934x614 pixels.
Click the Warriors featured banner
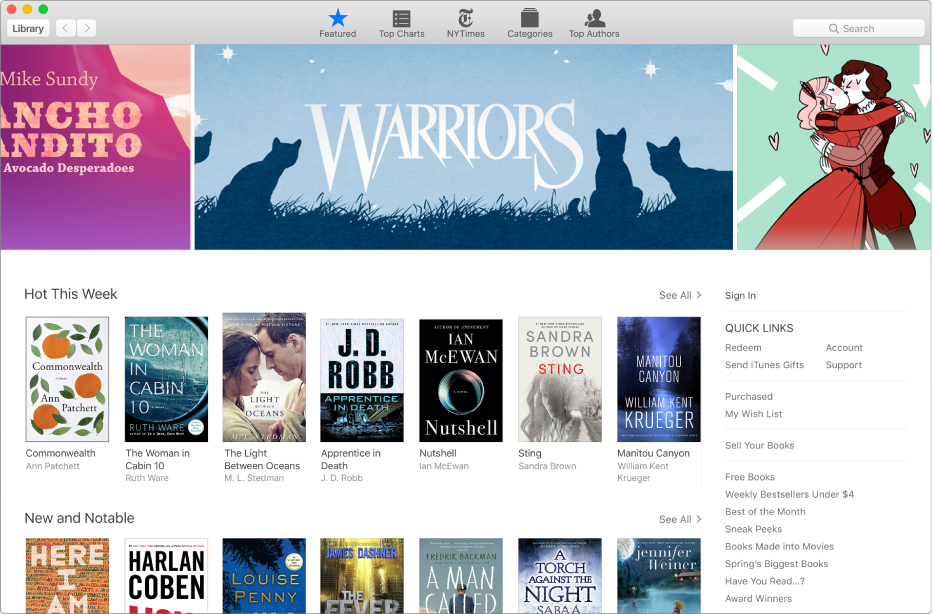462,146
